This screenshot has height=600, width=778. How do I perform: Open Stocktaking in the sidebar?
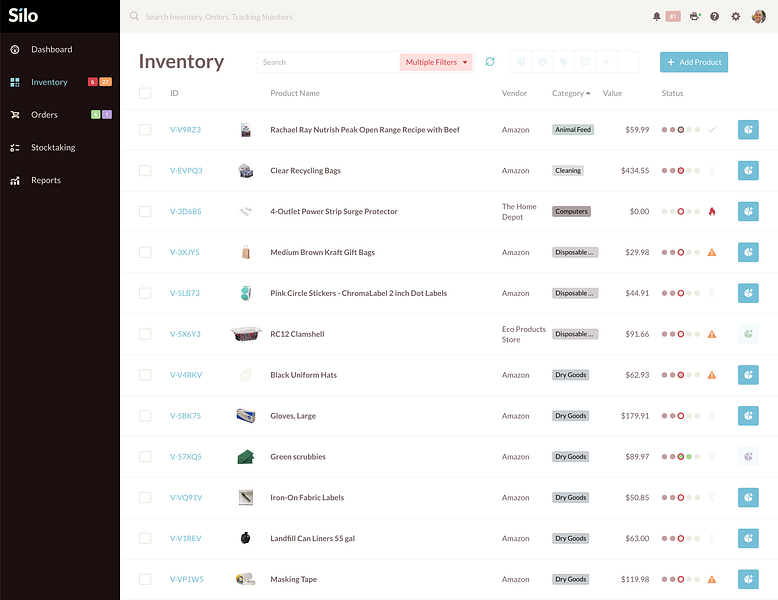pos(53,147)
